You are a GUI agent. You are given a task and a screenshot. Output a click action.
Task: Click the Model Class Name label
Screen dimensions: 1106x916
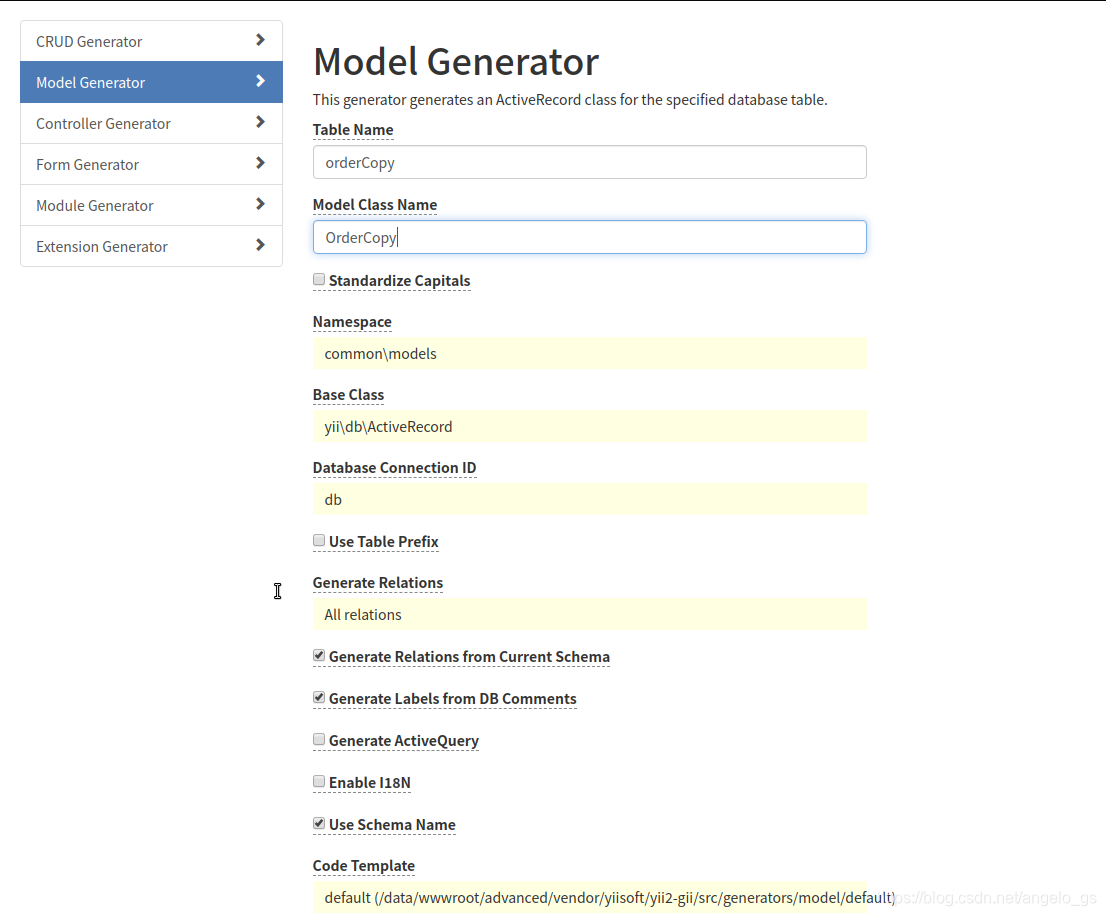point(375,204)
